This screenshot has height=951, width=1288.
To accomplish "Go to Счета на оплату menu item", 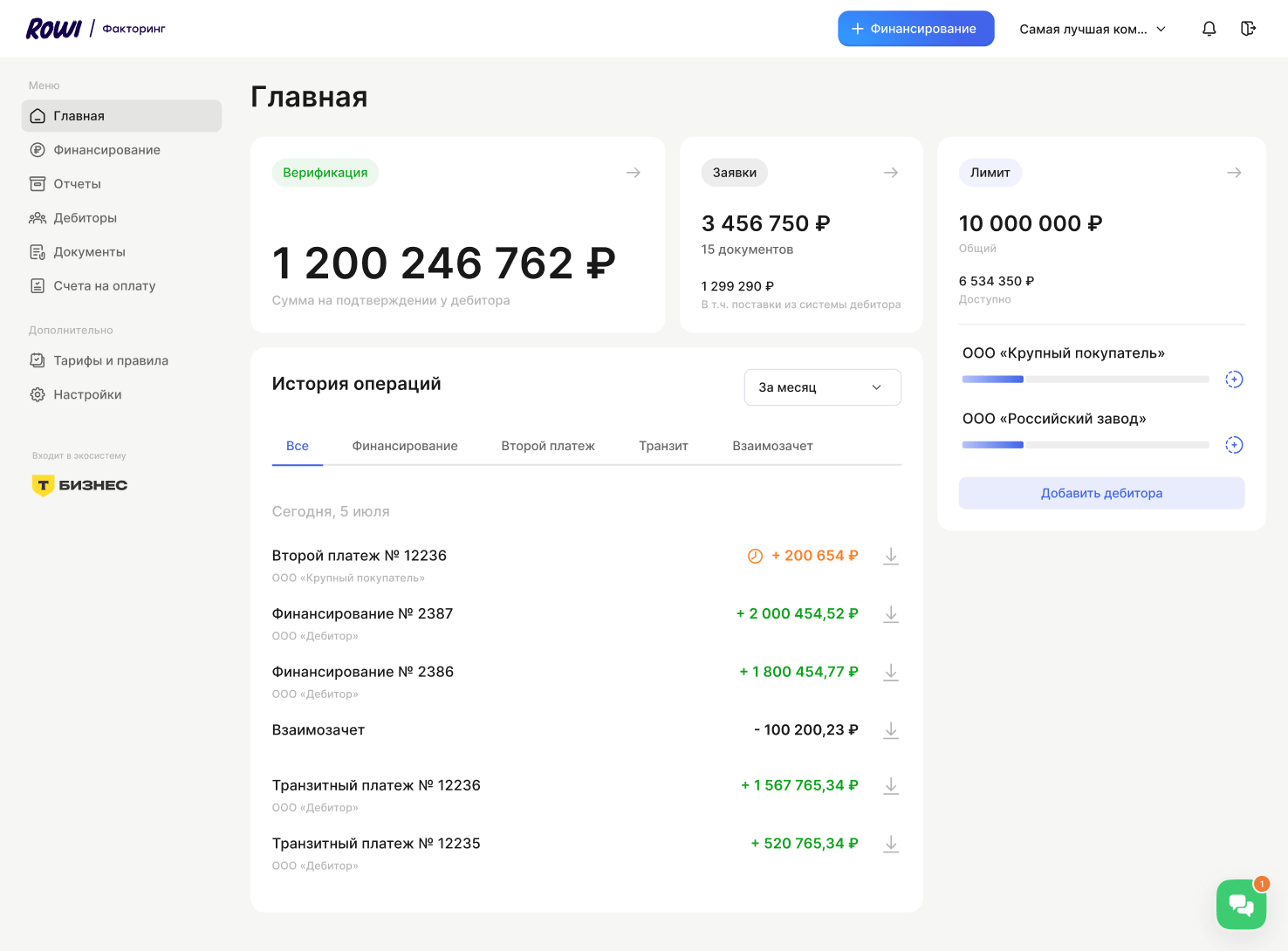I will tap(104, 286).
